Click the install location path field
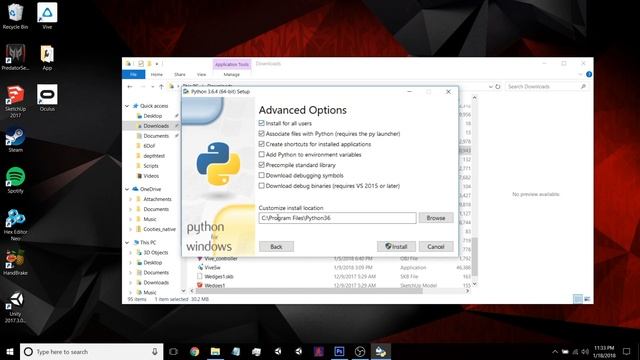 [x=338, y=218]
